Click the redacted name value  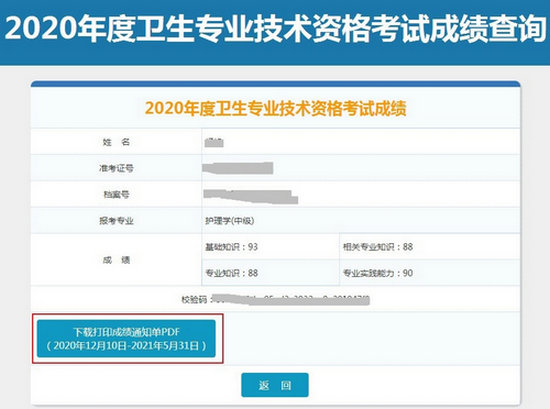pos(214,142)
